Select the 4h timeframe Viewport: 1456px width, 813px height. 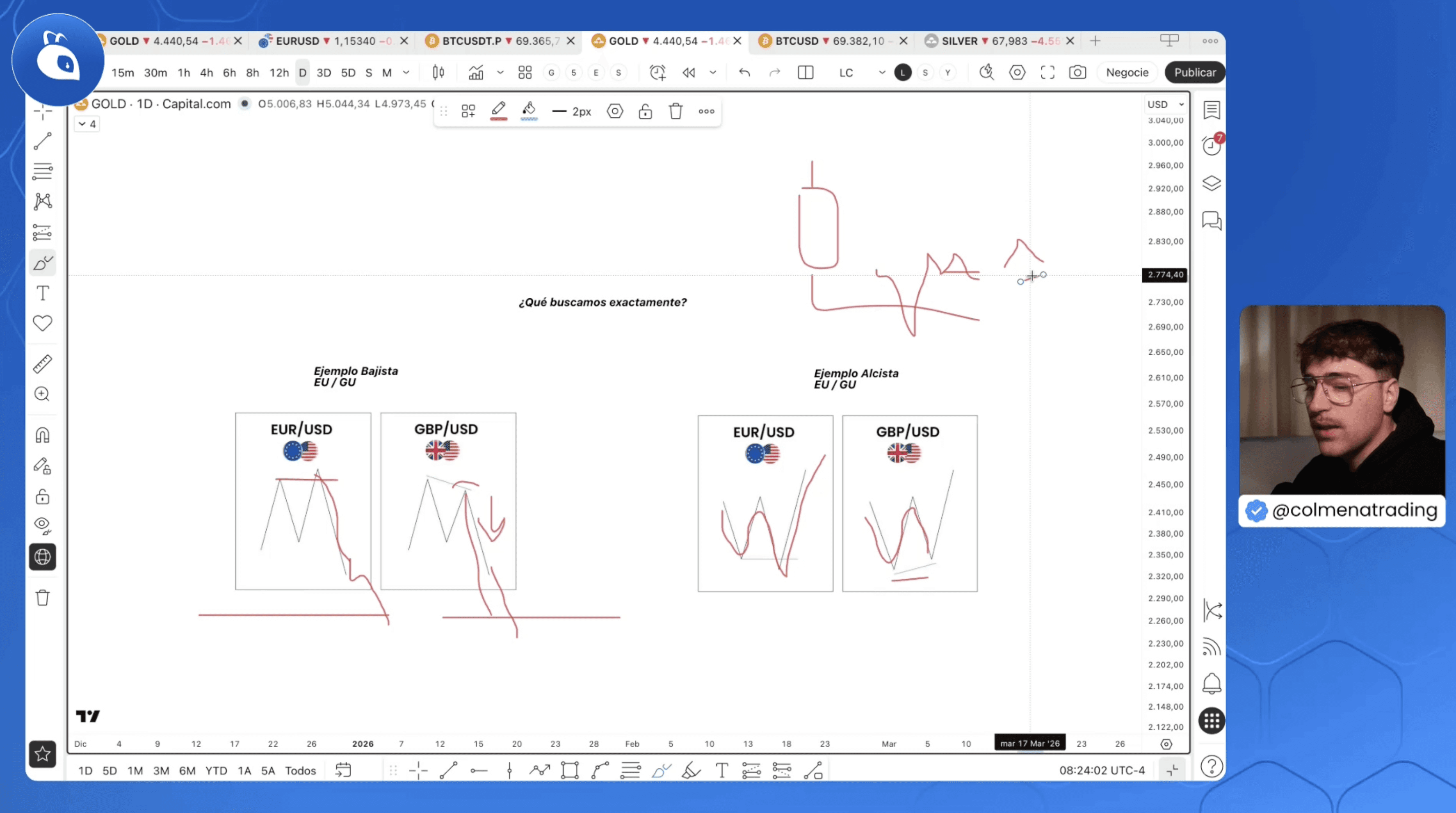(x=206, y=72)
